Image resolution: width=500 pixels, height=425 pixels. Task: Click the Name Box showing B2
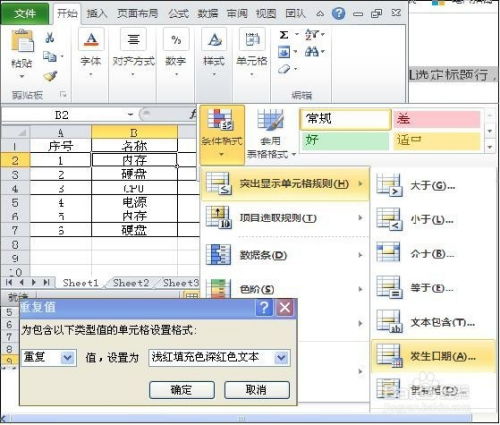point(62,115)
